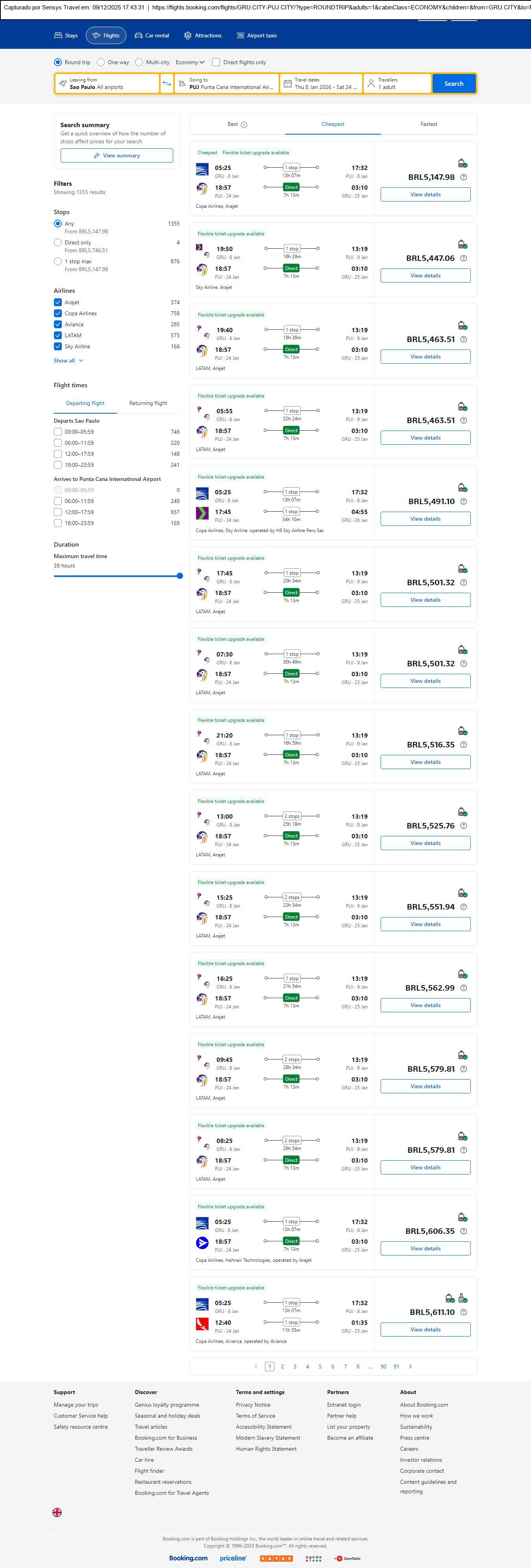Open the Economy cabin class dropdown
This screenshot has height=1568, width=531.
(190, 62)
